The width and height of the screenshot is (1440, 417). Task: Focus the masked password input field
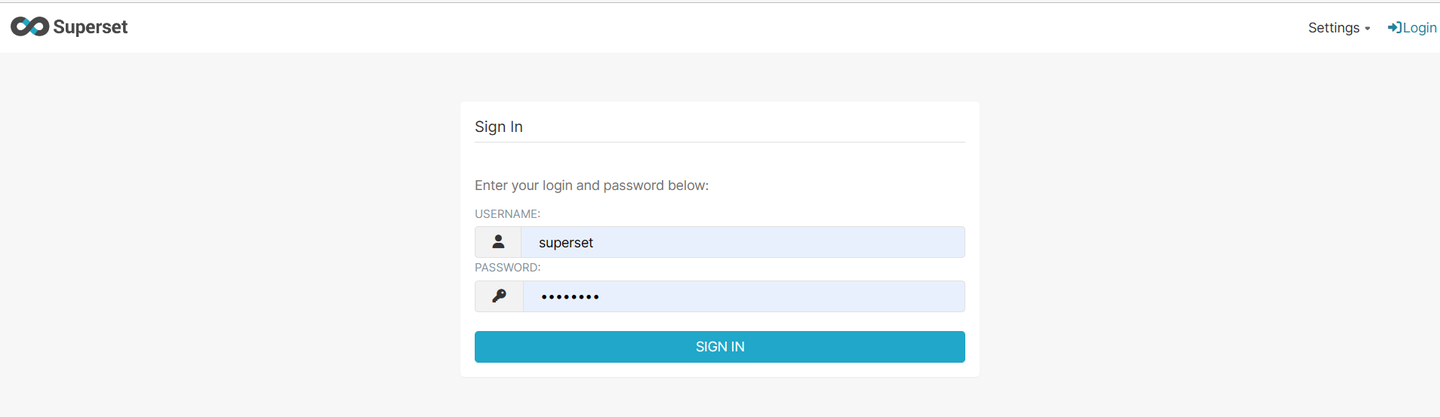coord(744,296)
